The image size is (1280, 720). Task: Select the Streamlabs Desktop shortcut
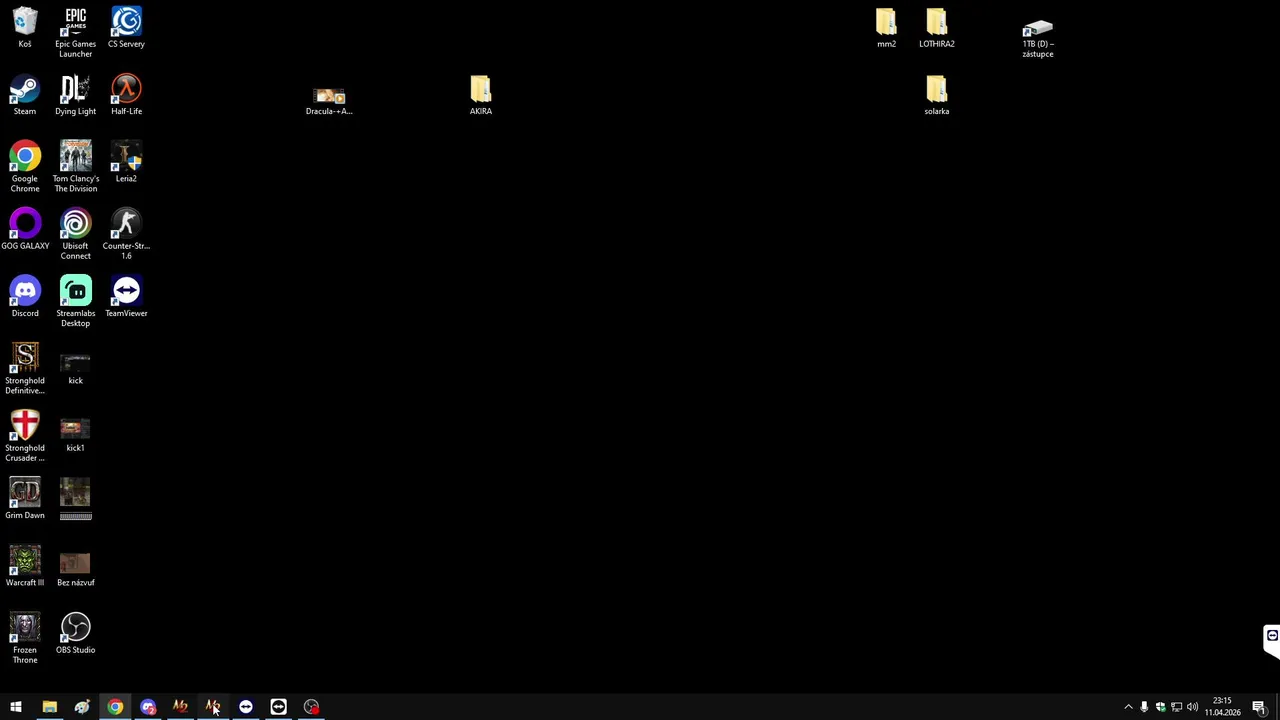tap(75, 301)
